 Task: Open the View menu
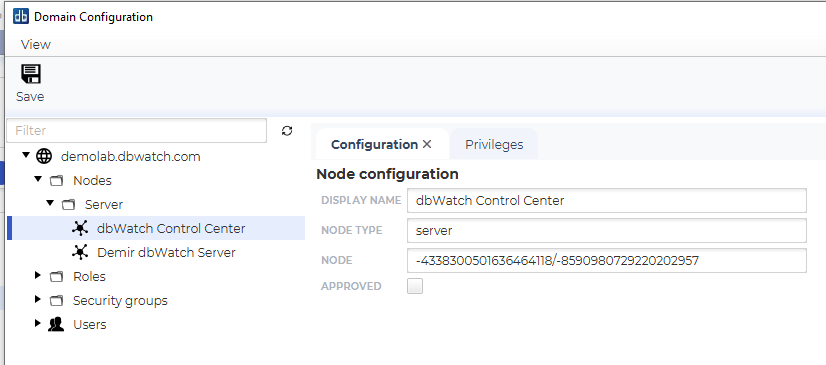pos(36,44)
